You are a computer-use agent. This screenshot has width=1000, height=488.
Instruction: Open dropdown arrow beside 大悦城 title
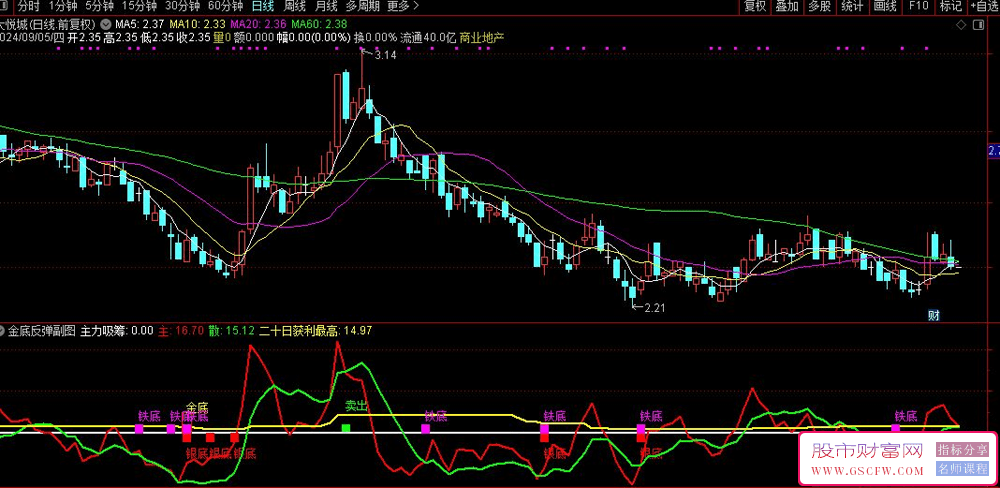[x=106, y=23]
